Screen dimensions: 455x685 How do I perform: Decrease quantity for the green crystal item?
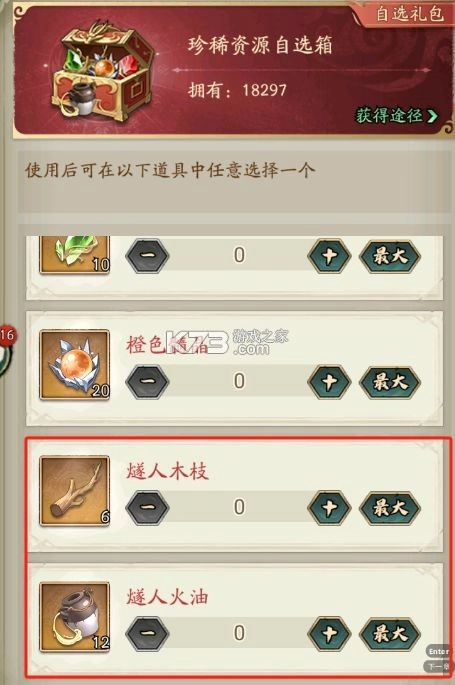tap(148, 256)
